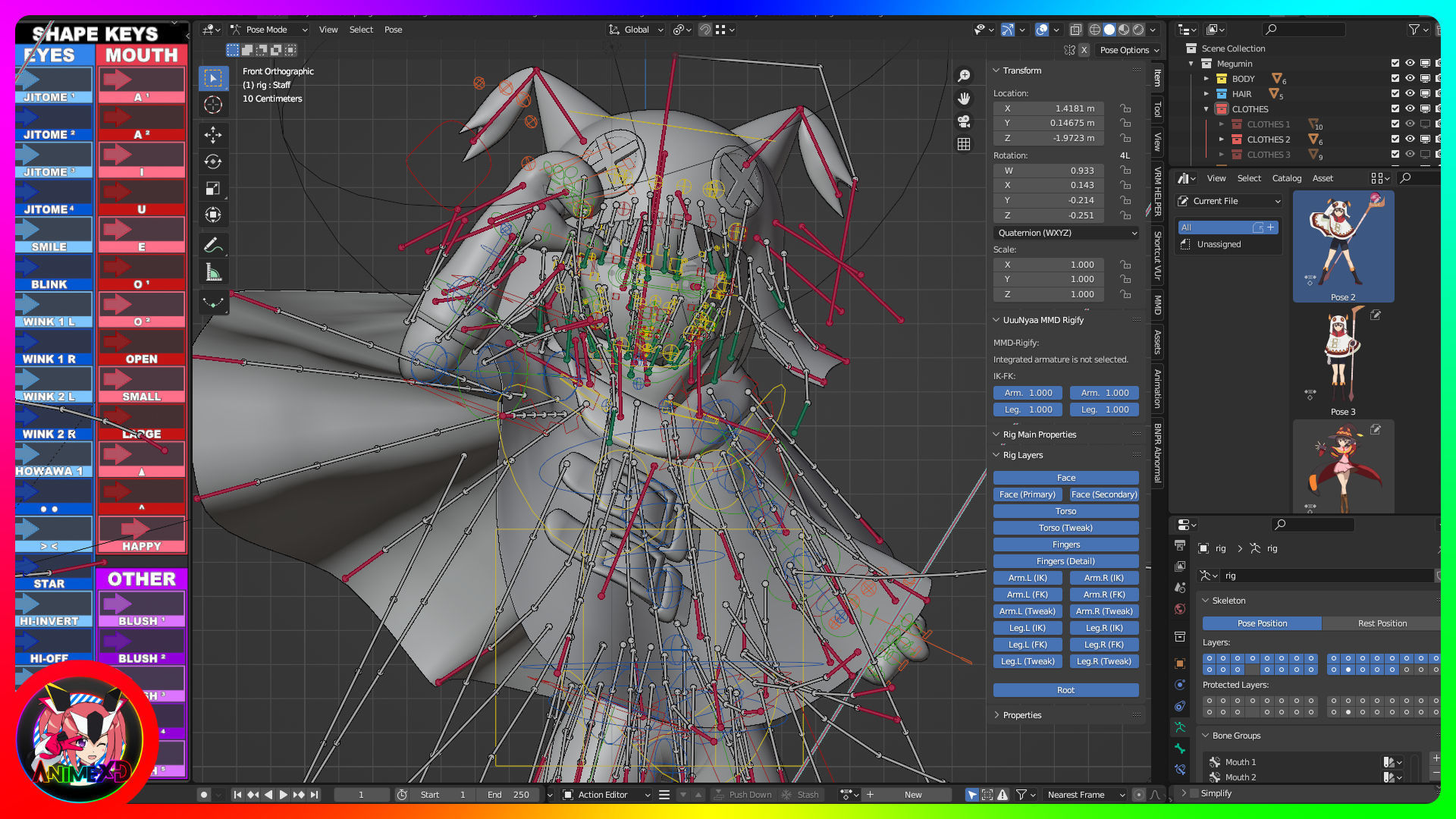The height and width of the screenshot is (819, 1456).
Task: Open the Current File library dropdown
Action: pyautogui.click(x=1229, y=201)
